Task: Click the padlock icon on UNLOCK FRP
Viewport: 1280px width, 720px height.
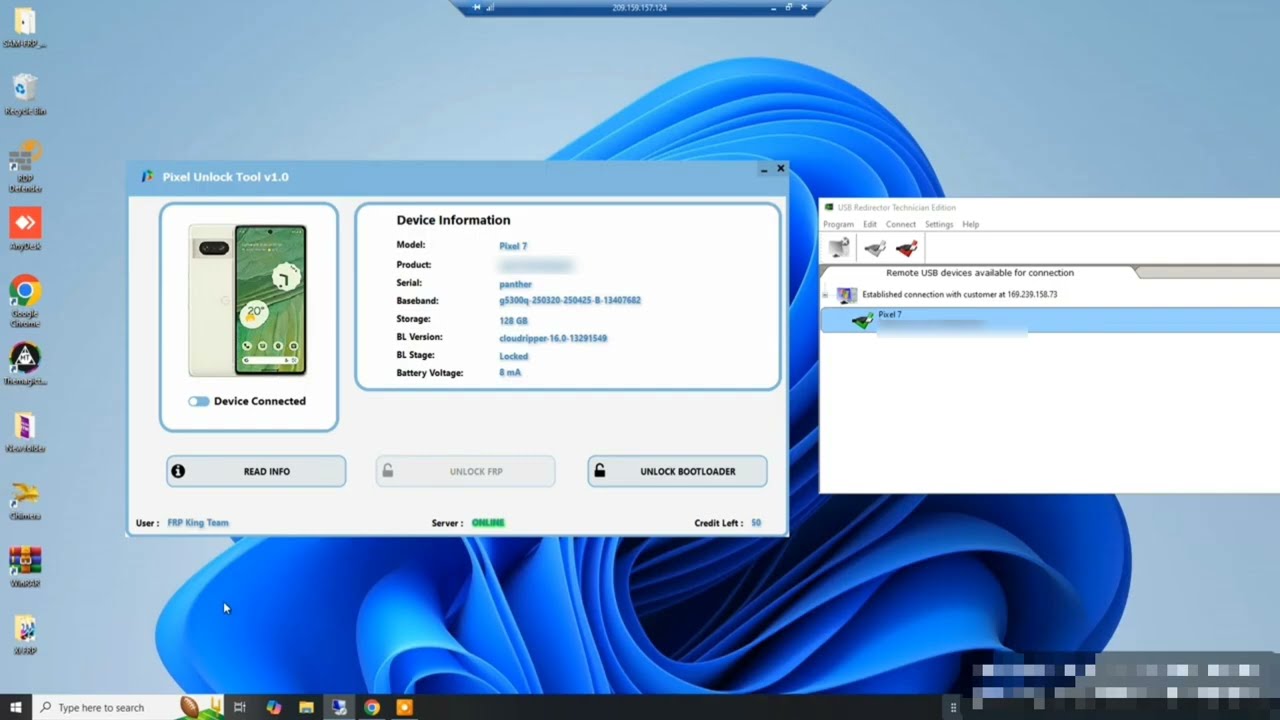Action: click(x=387, y=471)
